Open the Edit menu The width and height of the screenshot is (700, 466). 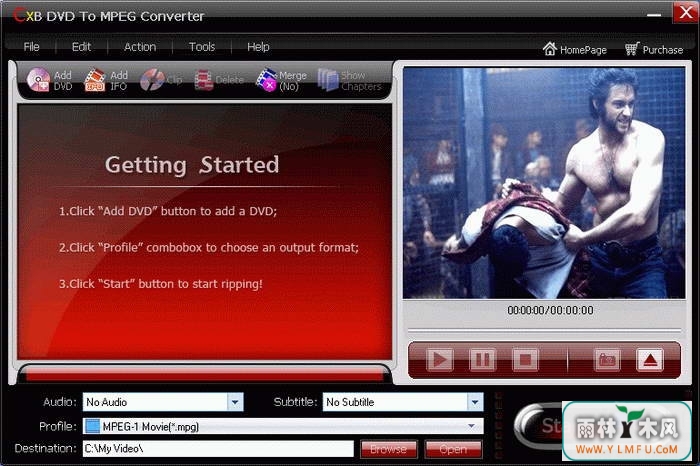point(81,47)
